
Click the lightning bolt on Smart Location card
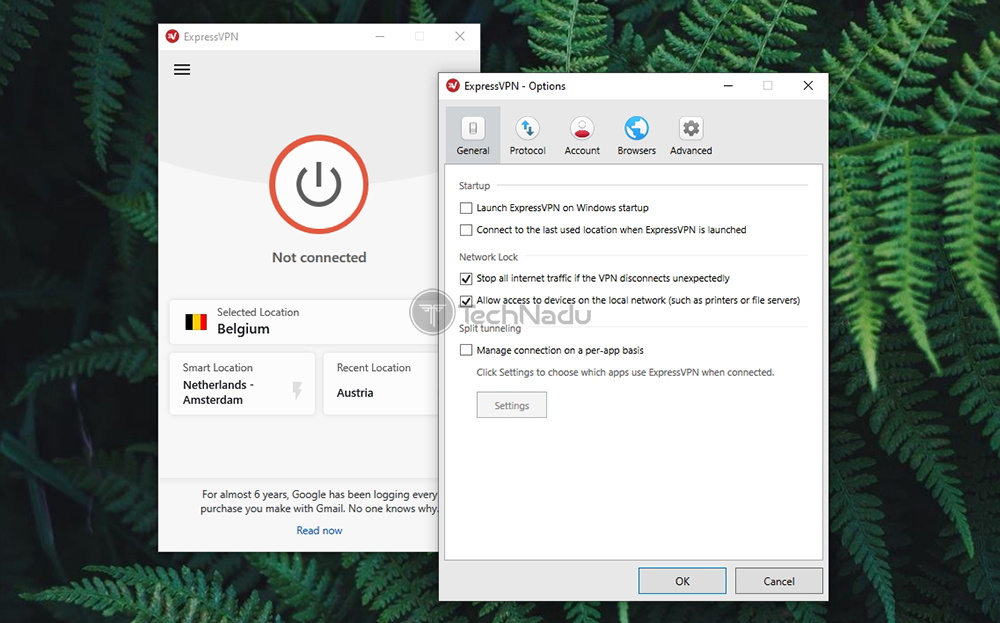(297, 389)
